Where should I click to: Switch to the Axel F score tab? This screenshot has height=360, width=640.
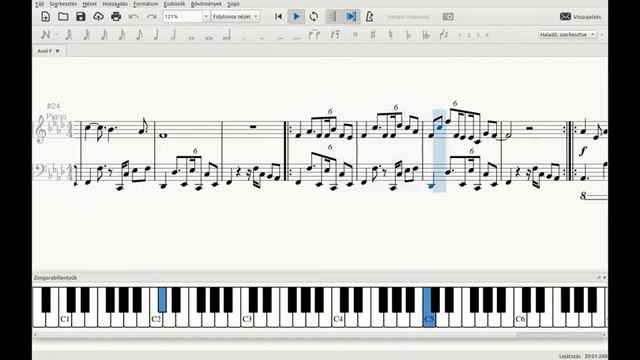pyautogui.click(x=44, y=51)
